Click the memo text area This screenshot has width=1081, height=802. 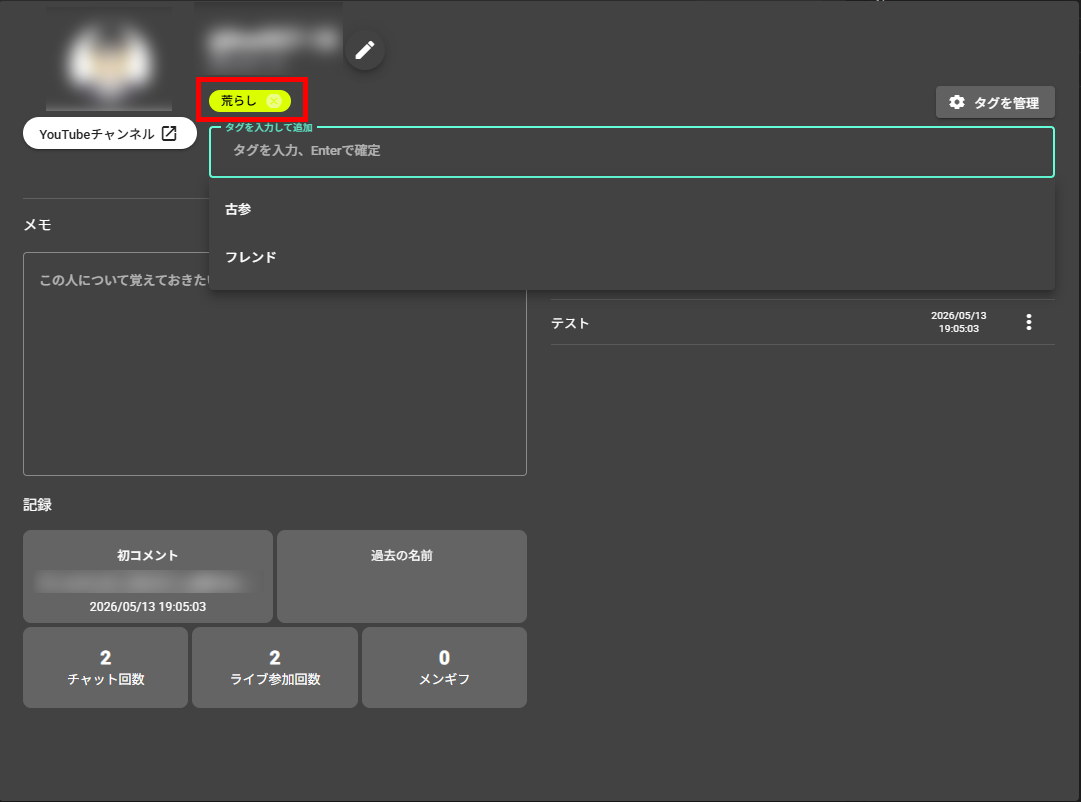[274, 363]
